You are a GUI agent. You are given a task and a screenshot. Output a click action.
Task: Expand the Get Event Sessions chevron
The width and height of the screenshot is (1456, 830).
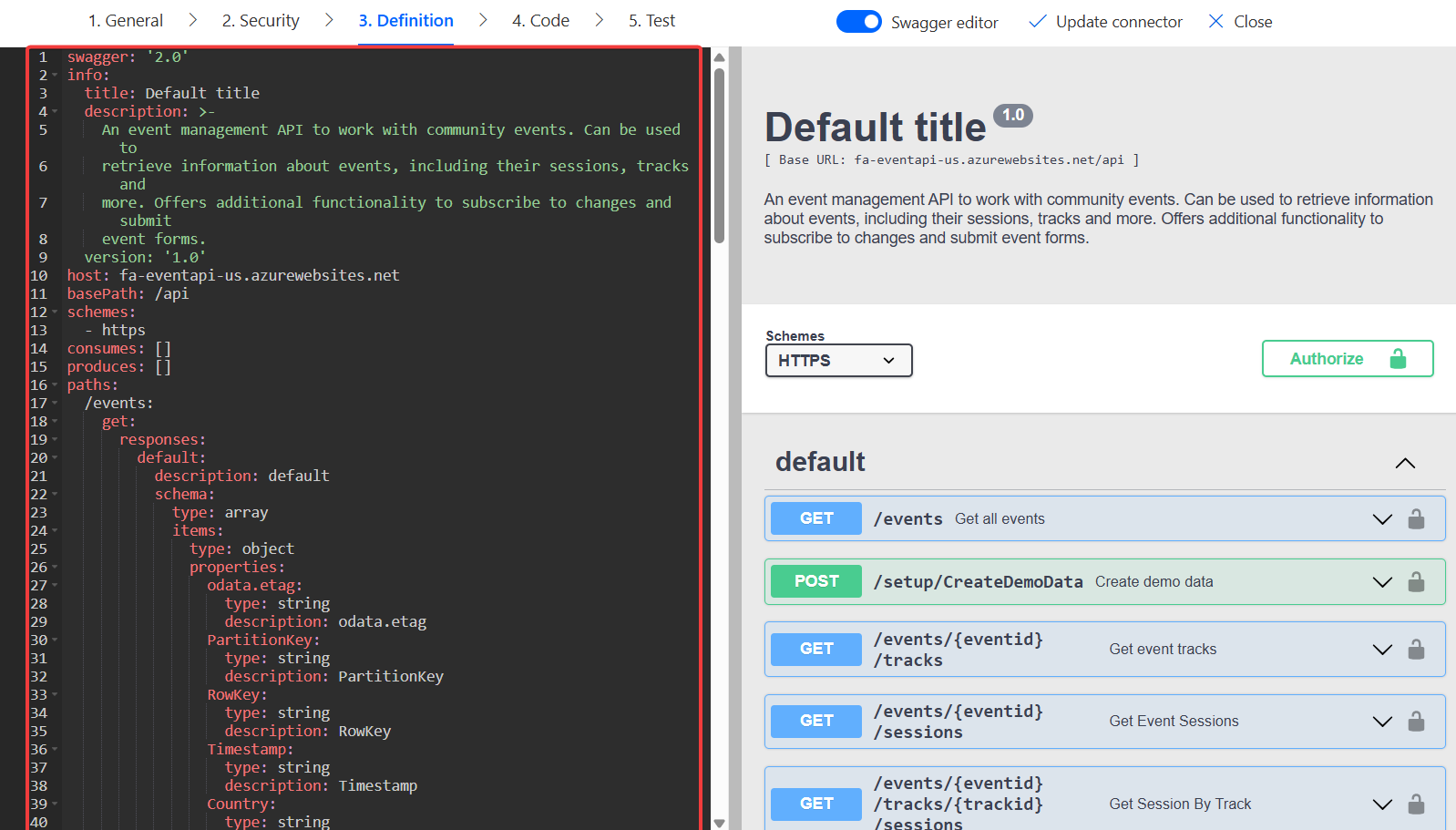pyautogui.click(x=1382, y=722)
